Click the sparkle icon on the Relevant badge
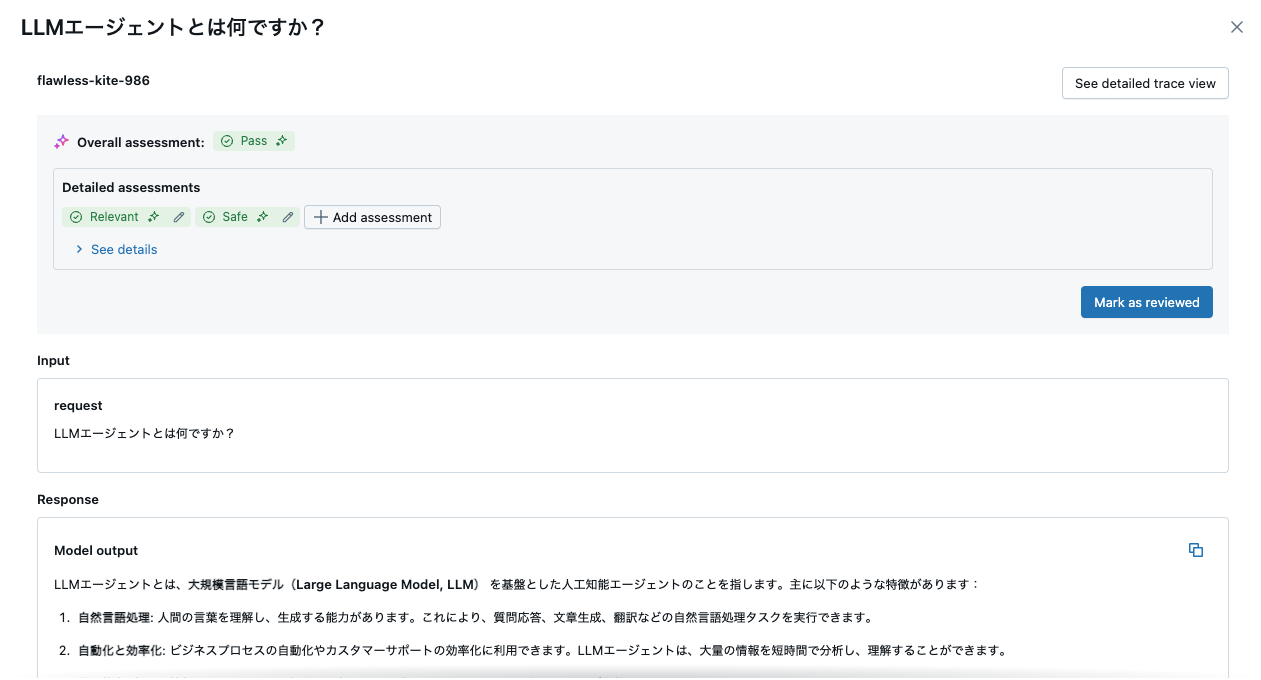Image resolution: width=1261 pixels, height=680 pixels. tap(153, 217)
